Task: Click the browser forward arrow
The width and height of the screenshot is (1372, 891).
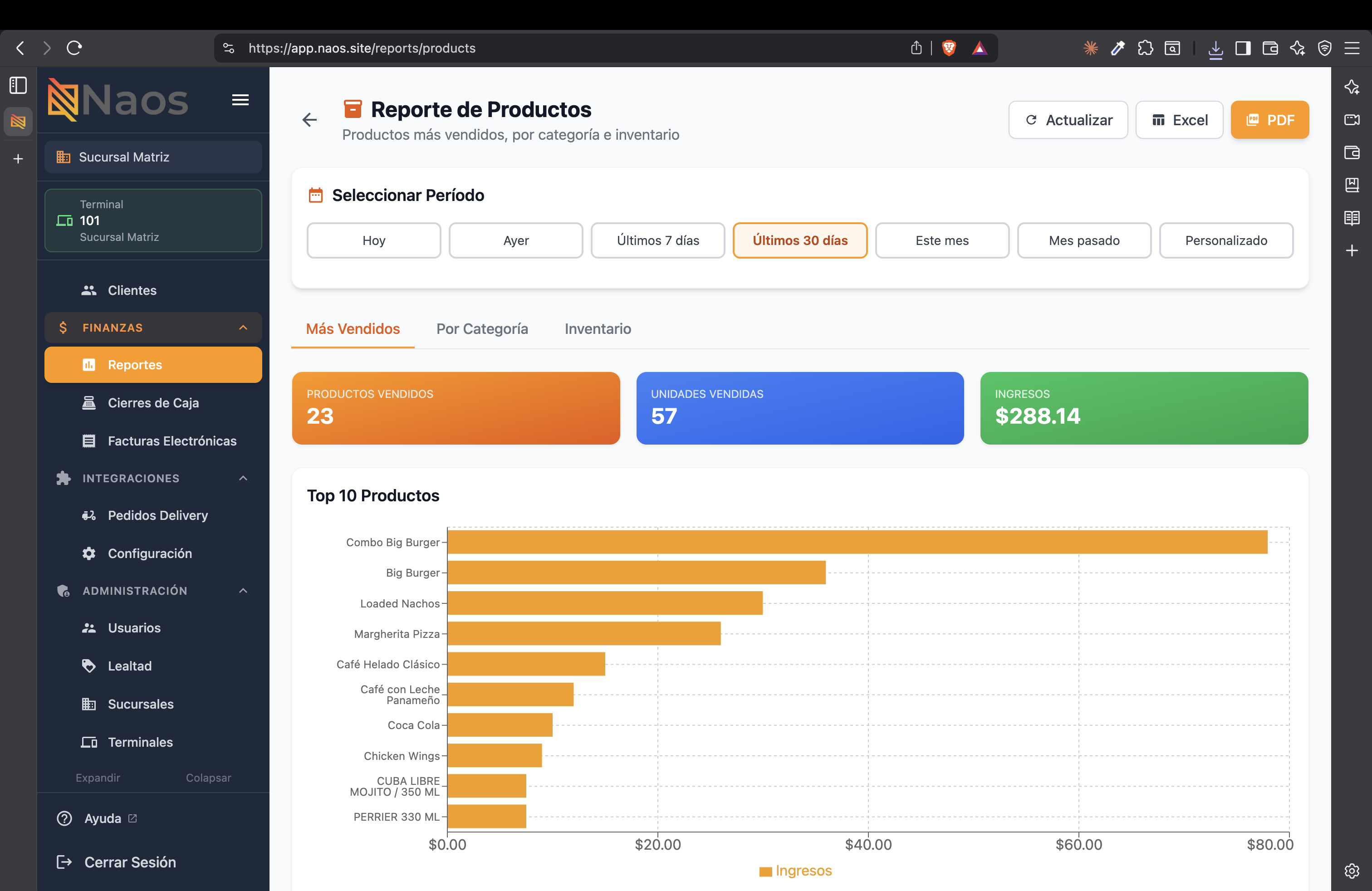Action: (x=47, y=48)
